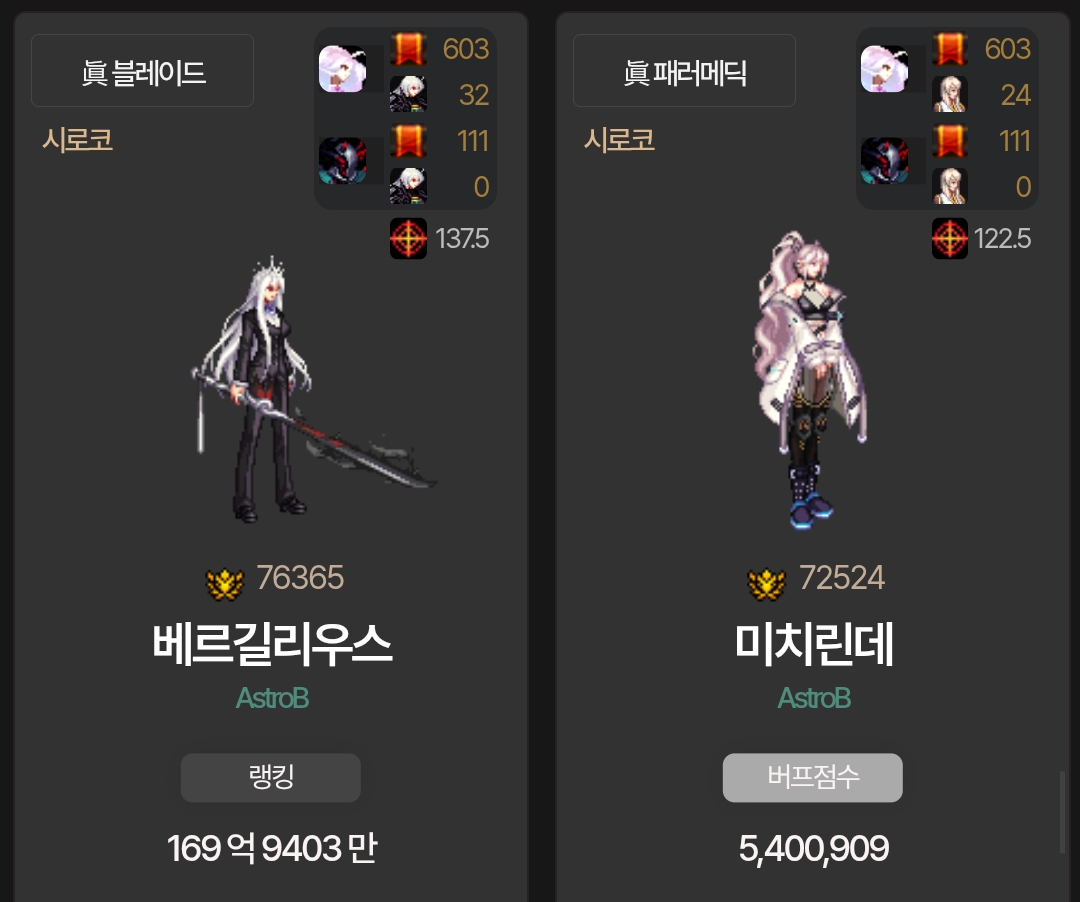The height and width of the screenshot is (902, 1080).
Task: Click the 버프점수 button under 미치린데
Action: 813,777
